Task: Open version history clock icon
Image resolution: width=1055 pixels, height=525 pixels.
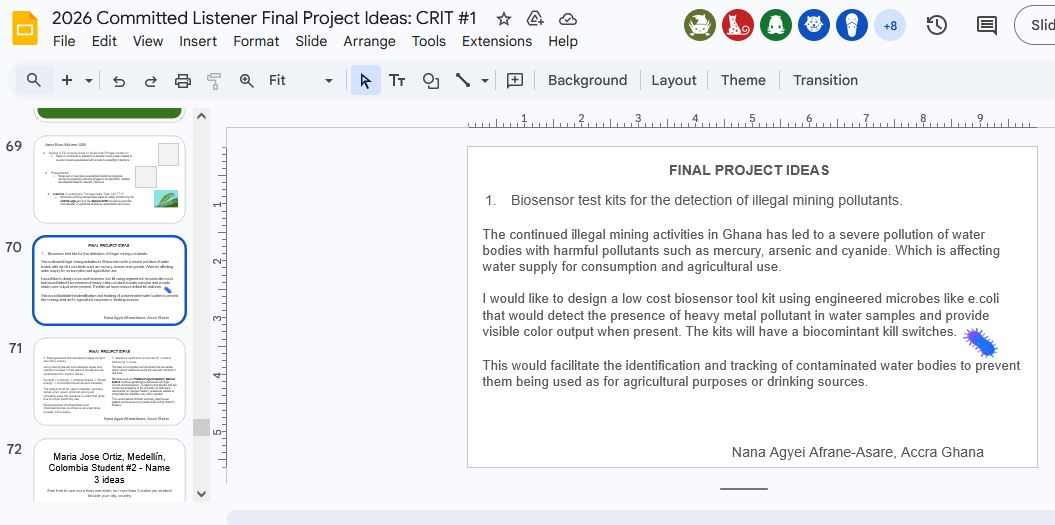Action: [937, 26]
